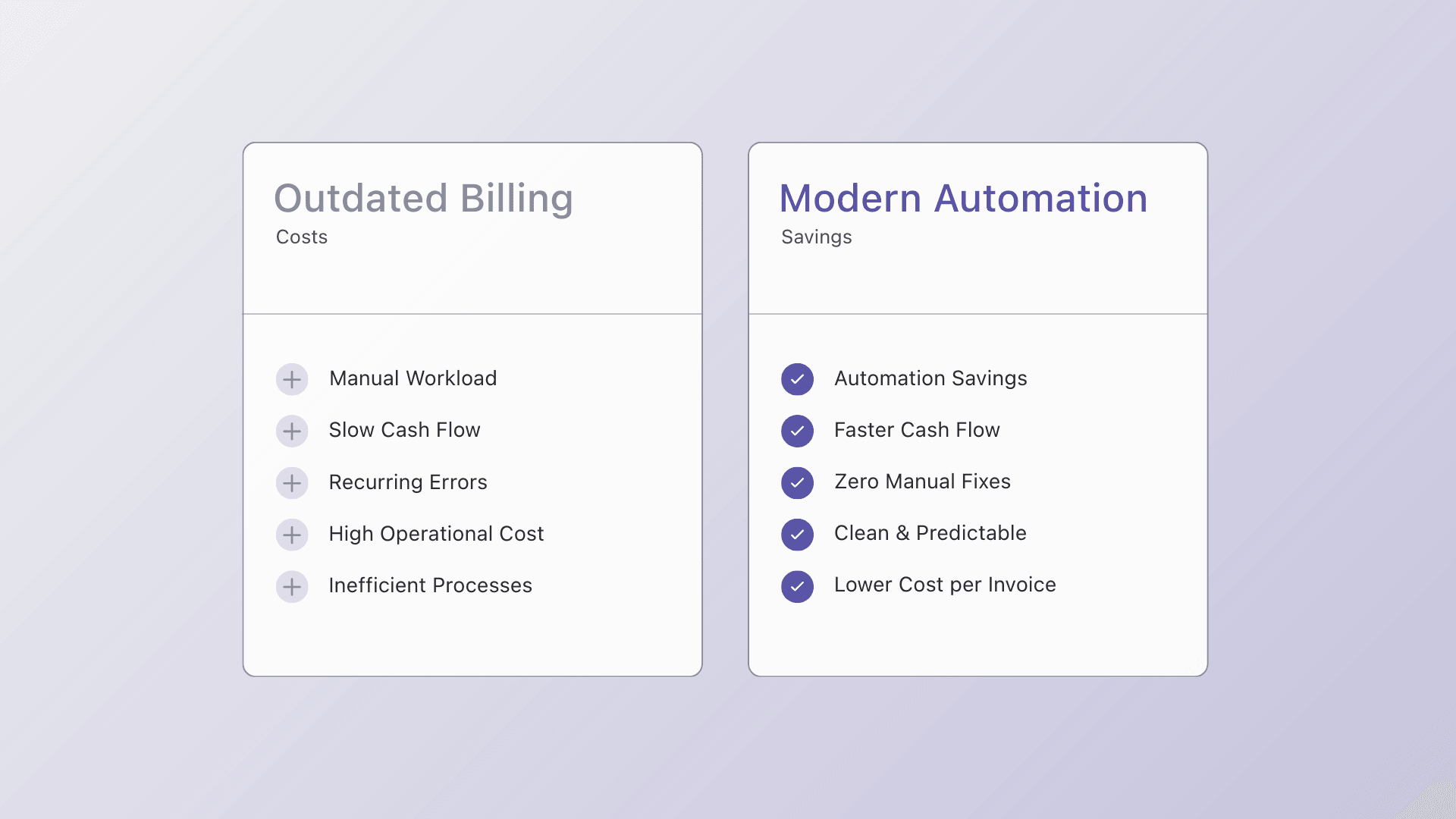The height and width of the screenshot is (819, 1456).
Task: Click the Costs subtitle text
Action: coord(302,237)
